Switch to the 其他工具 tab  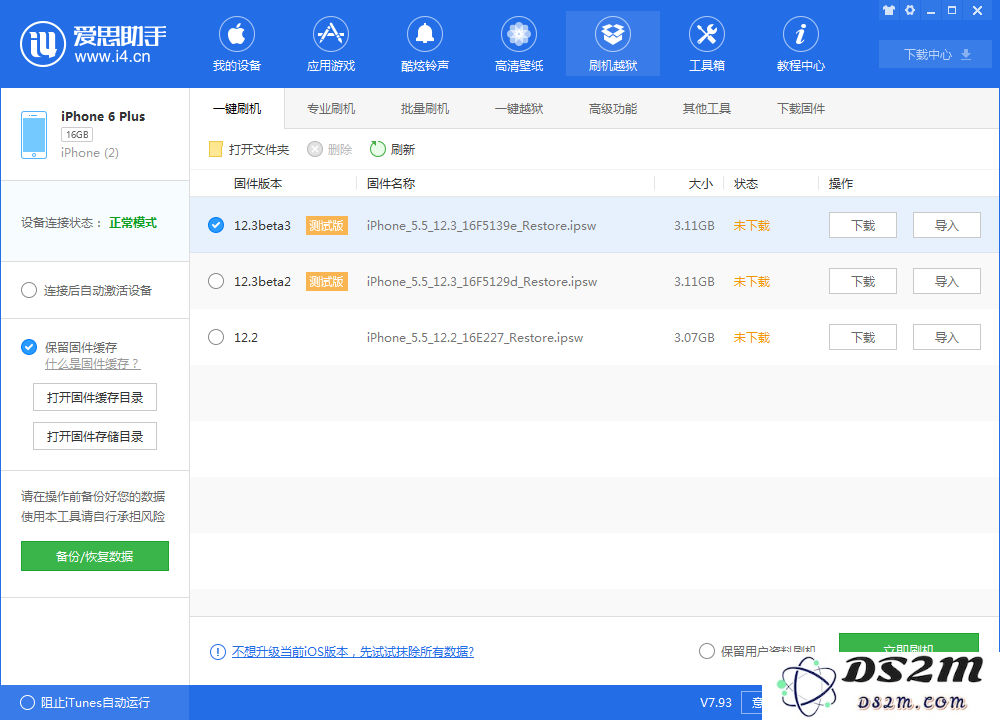(x=707, y=108)
